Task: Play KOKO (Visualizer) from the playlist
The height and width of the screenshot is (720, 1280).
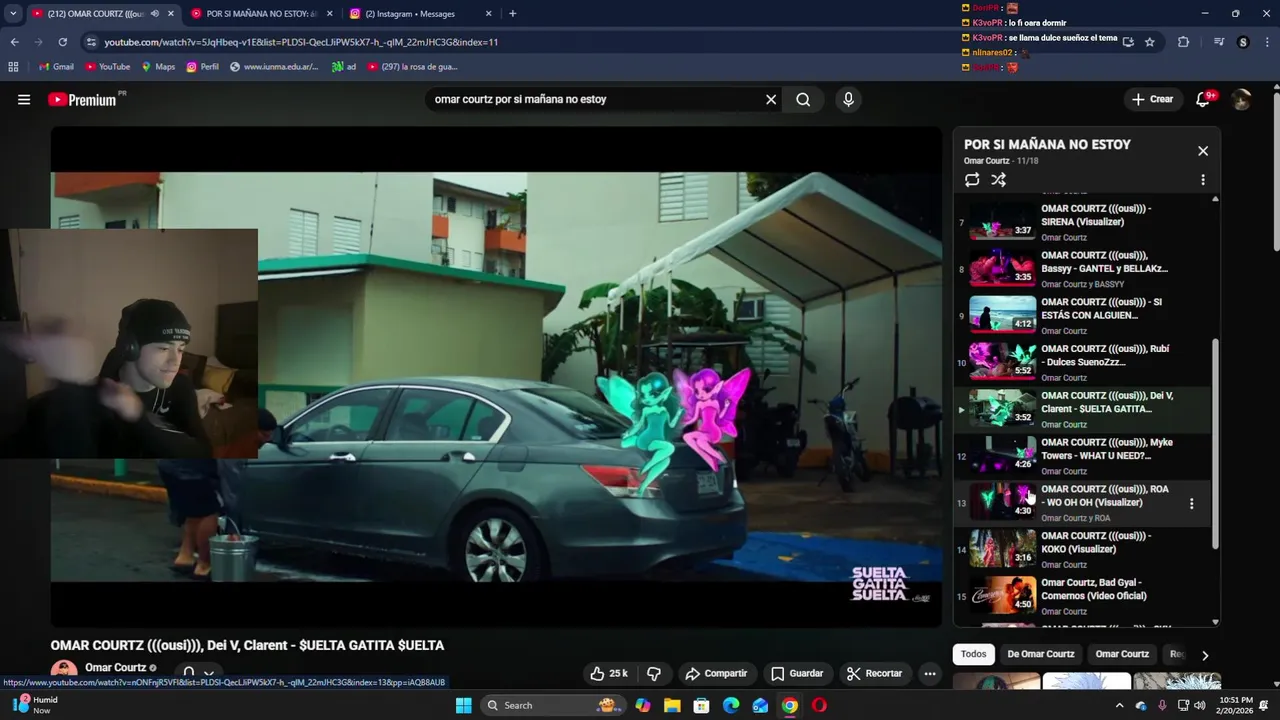Action: [1080, 549]
